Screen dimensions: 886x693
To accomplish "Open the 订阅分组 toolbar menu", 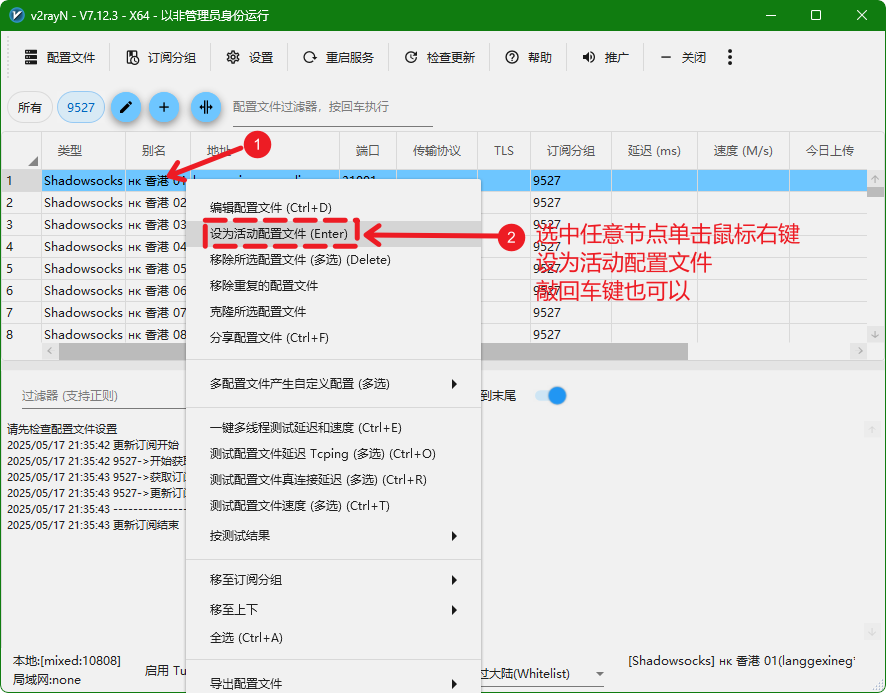I will [x=161, y=57].
